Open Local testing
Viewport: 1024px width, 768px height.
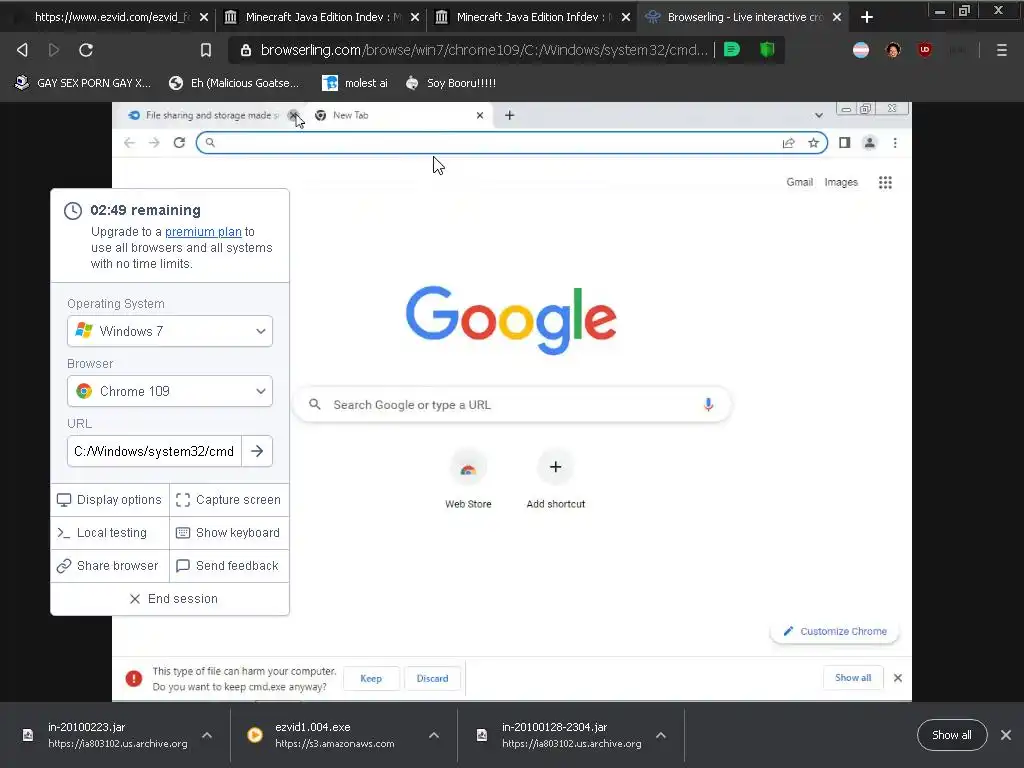click(x=110, y=533)
